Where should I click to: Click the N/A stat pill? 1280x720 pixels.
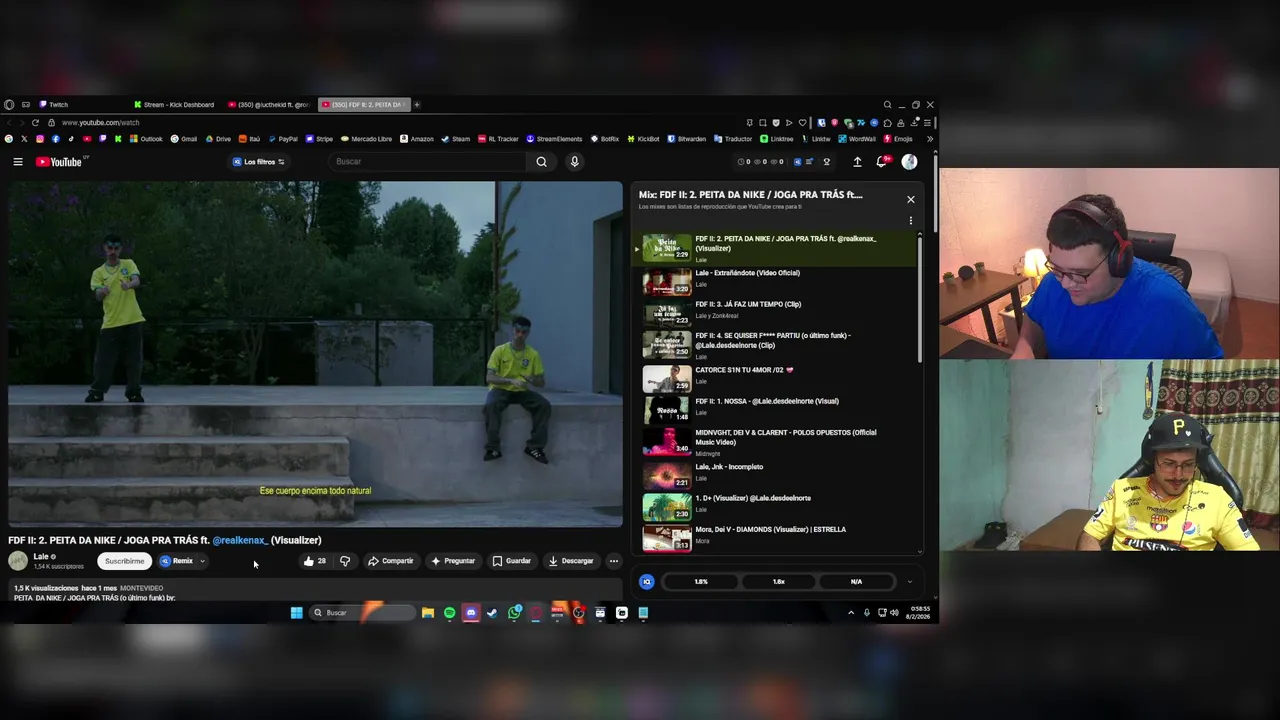point(856,581)
